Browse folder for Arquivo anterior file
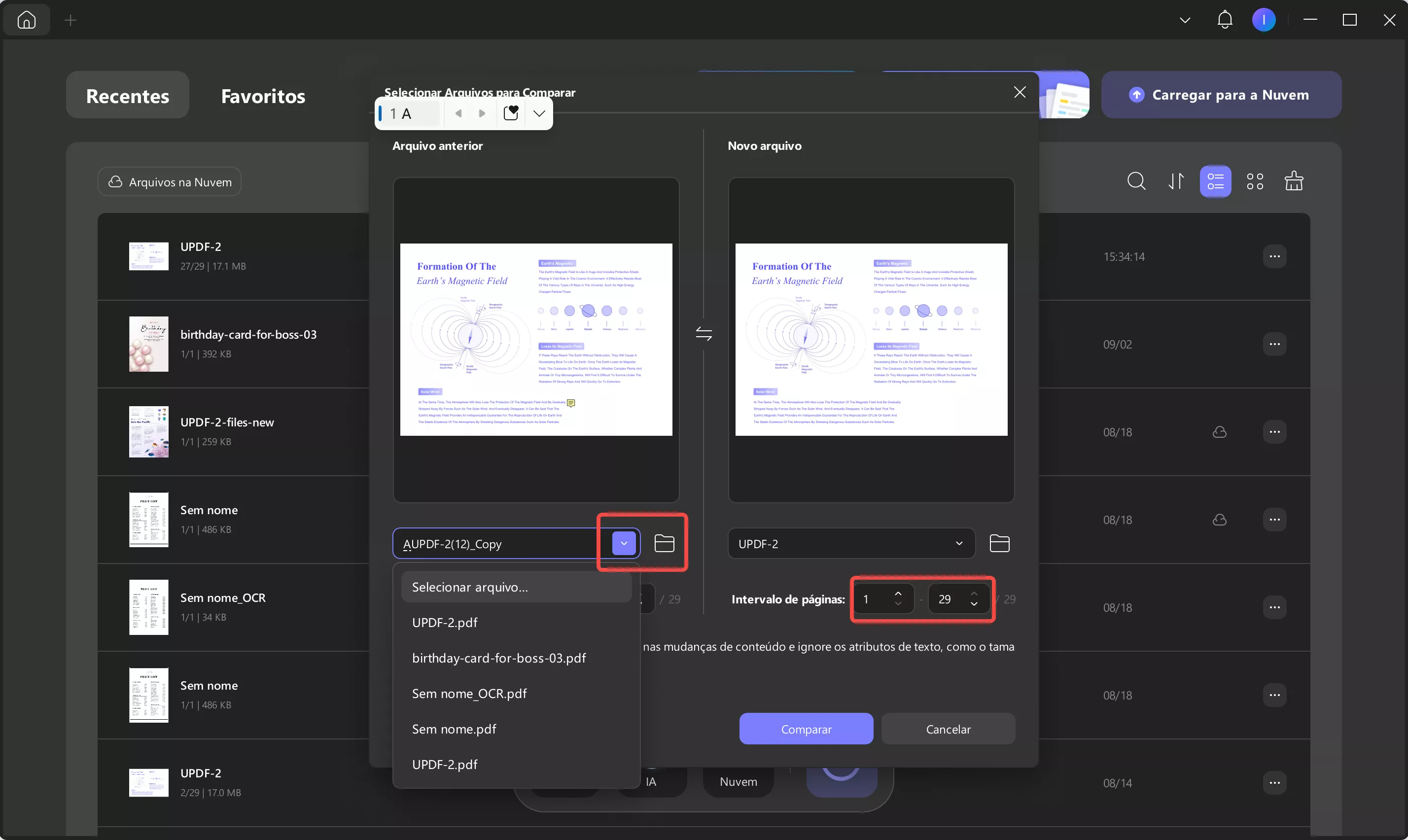 664,543
